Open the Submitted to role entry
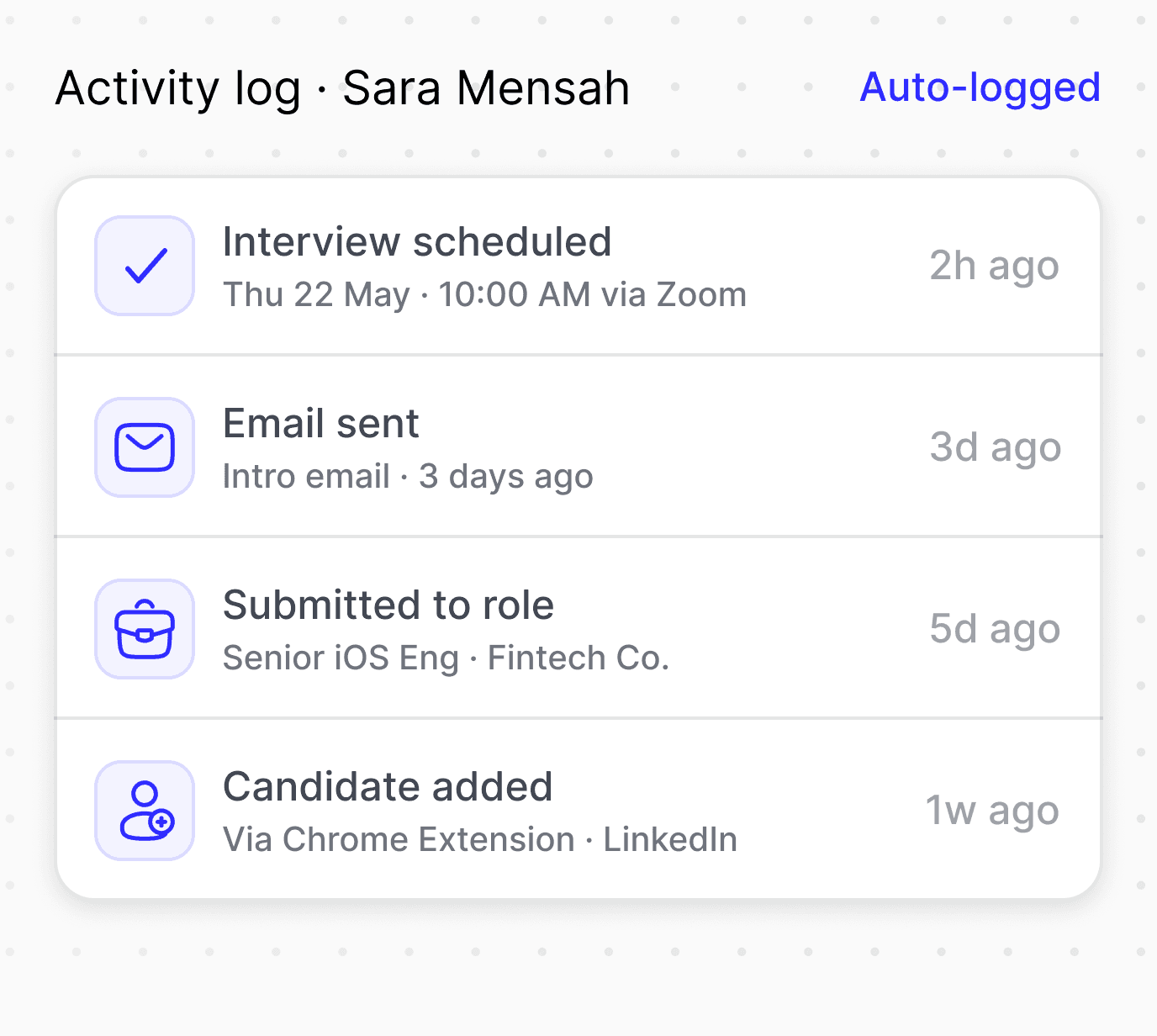Image resolution: width=1157 pixels, height=1036 pixels. tap(578, 628)
